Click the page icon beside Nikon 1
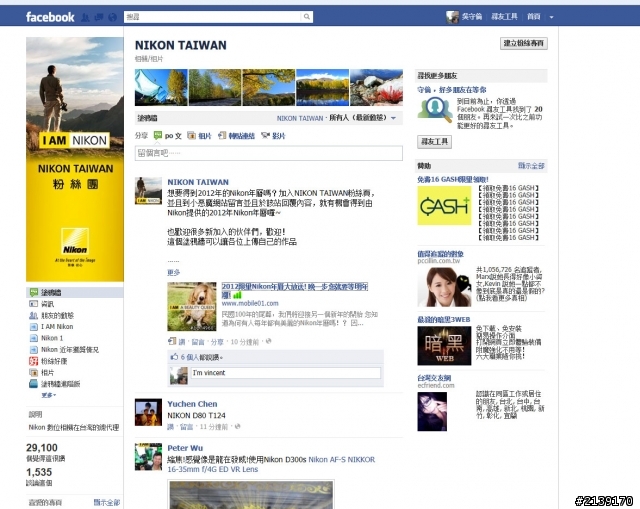This screenshot has height=509, width=640. 33,338
